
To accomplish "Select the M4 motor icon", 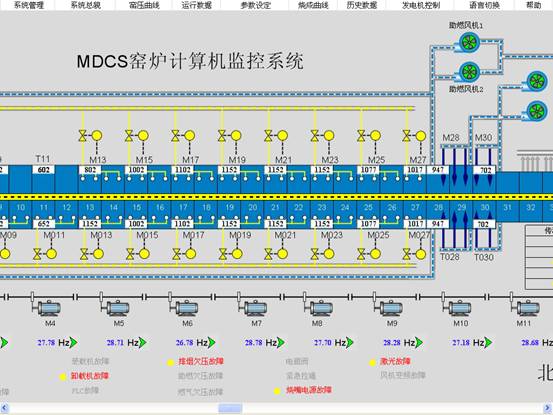I will coord(49,309).
